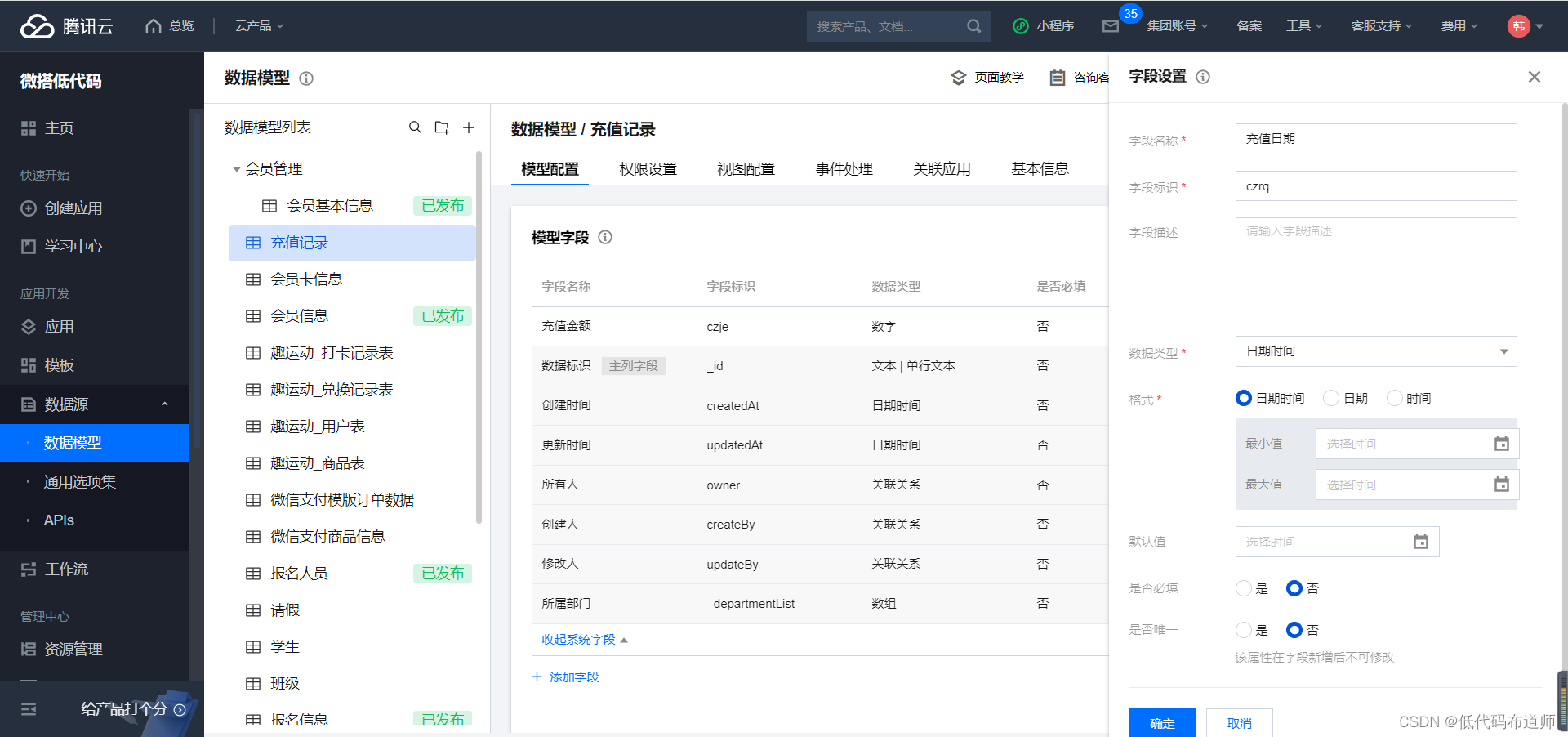The width and height of the screenshot is (1568, 737).
Task: Select 时间 format radio
Action: point(1395,398)
